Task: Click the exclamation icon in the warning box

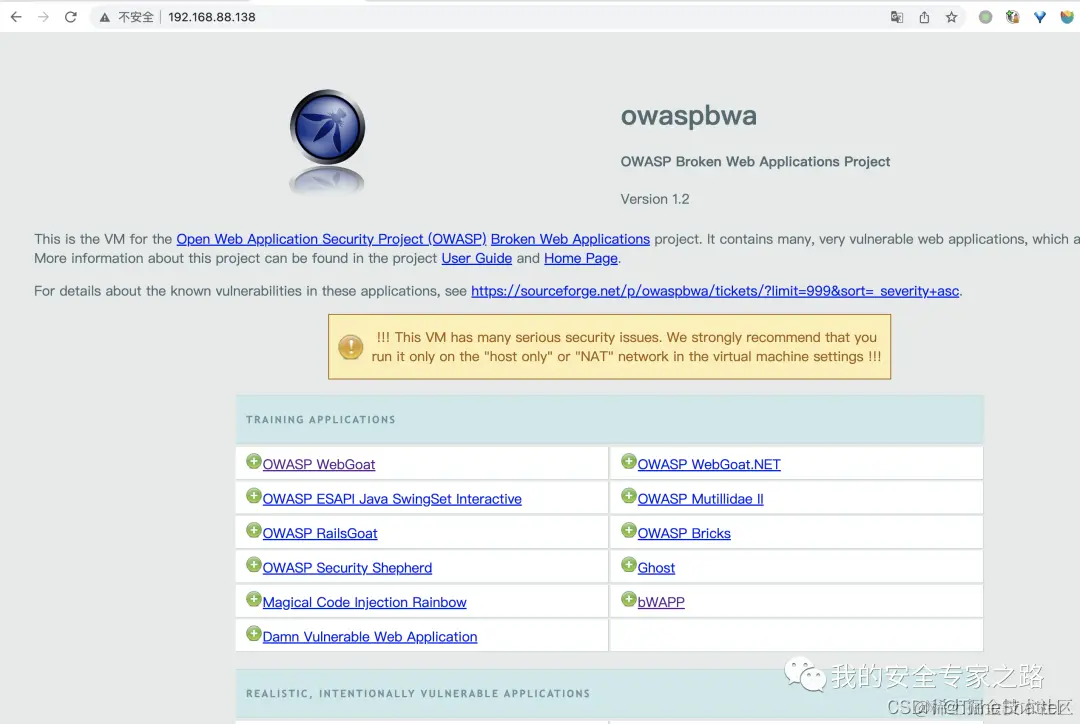Action: 351,347
